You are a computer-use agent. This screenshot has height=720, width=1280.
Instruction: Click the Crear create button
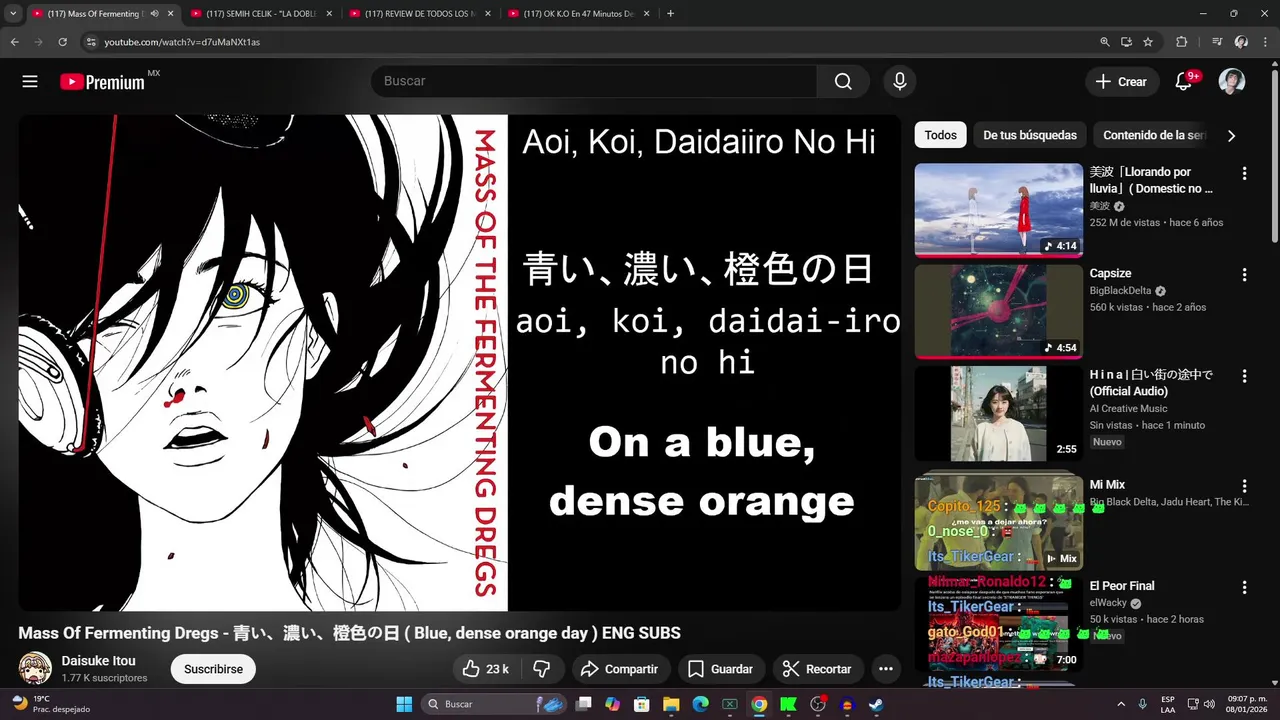(x=1122, y=82)
